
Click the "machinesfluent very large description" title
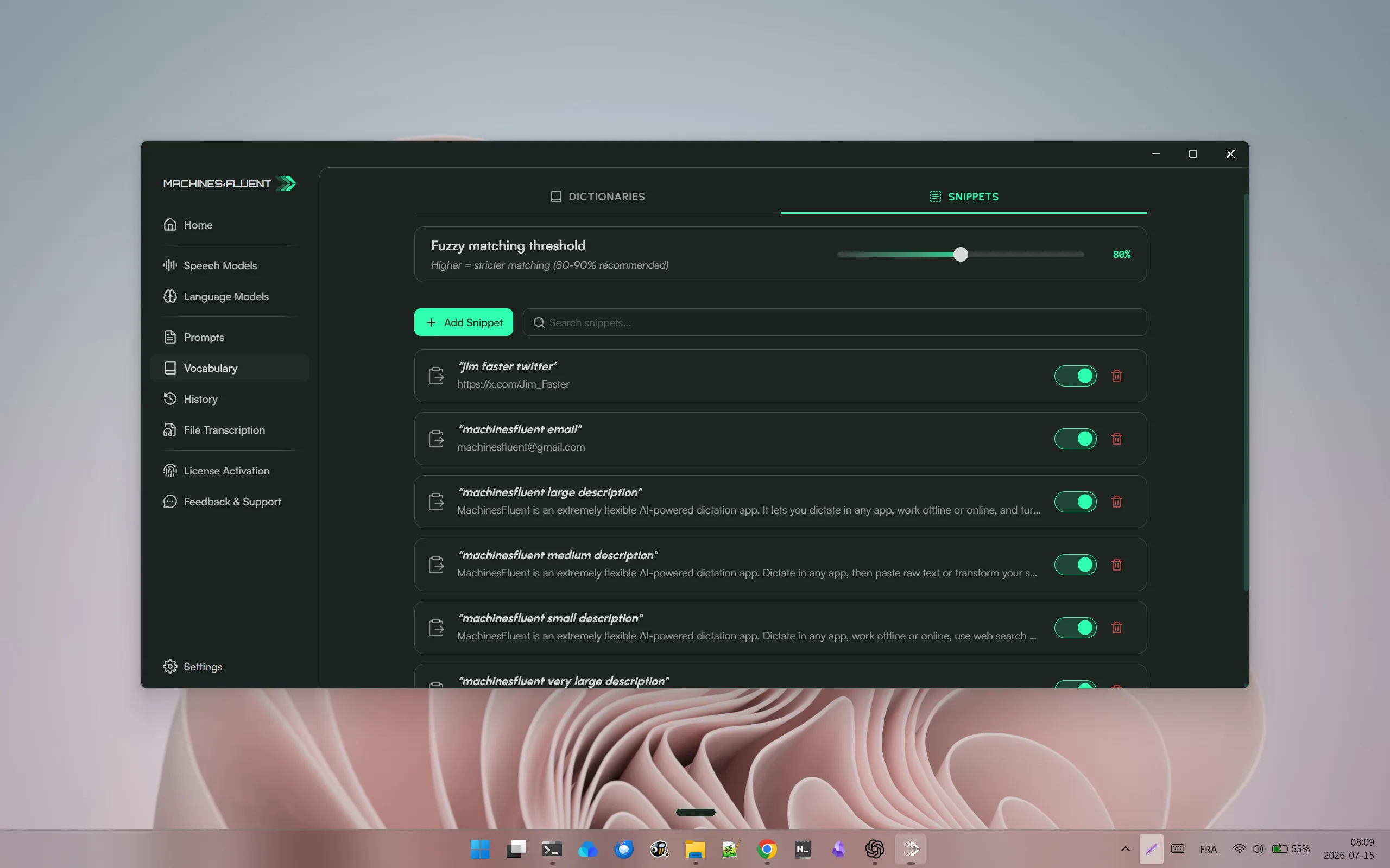pos(564,681)
